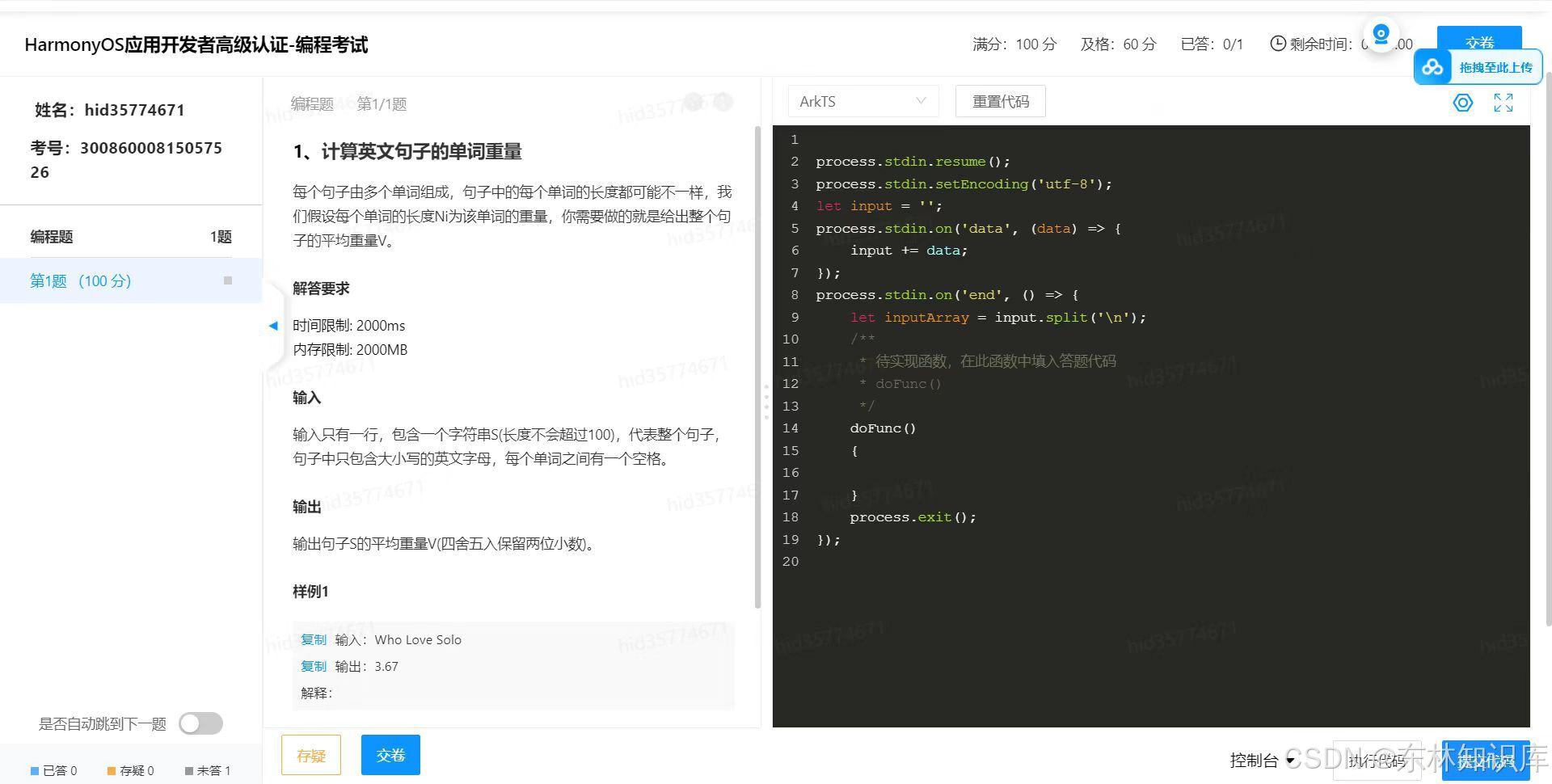1552x784 pixels.
Task: Click code line process.exit();
Action: [x=913, y=517]
